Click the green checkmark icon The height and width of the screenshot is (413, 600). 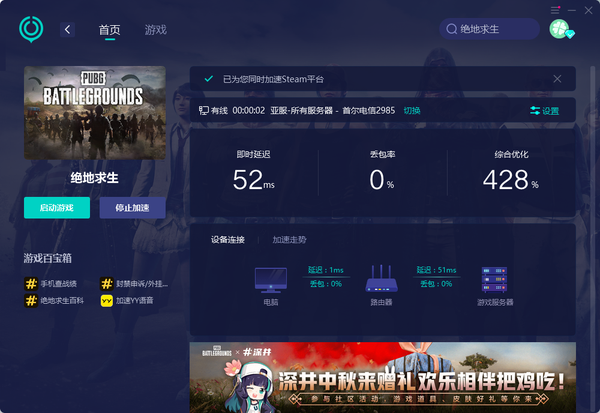coord(209,79)
